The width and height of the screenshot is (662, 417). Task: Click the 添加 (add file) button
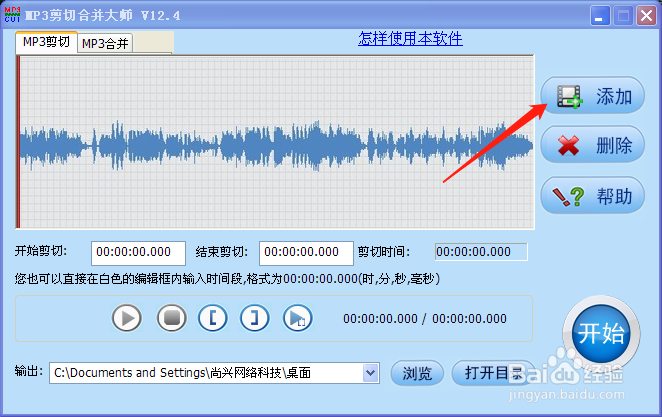tap(592, 95)
